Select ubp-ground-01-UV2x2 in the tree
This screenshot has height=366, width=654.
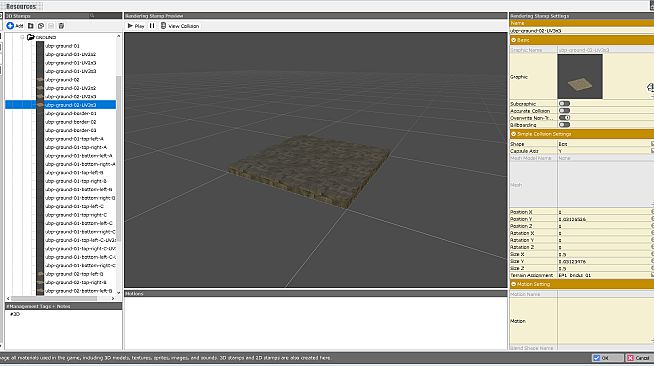click(70, 54)
